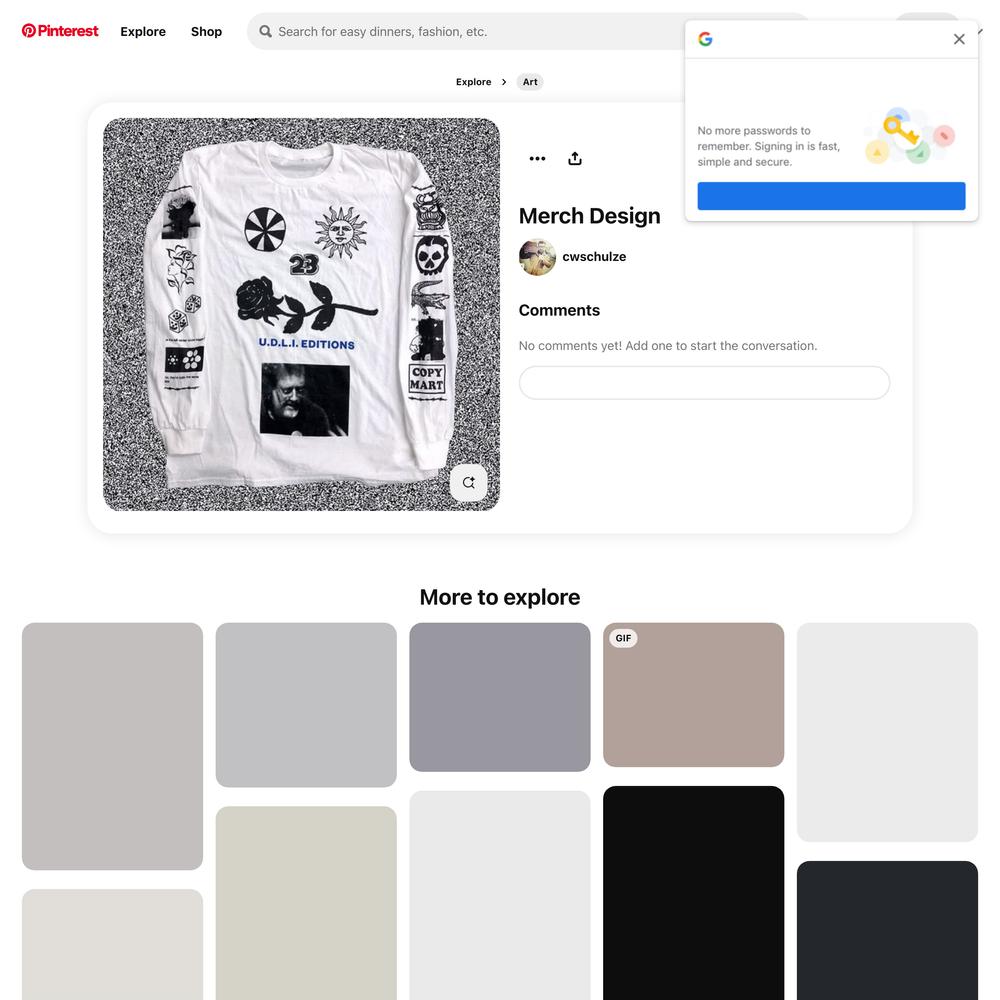Screen dimensions: 1000x1000
Task: Open the pin thumbnail with GIF badge
Action: coord(693,695)
